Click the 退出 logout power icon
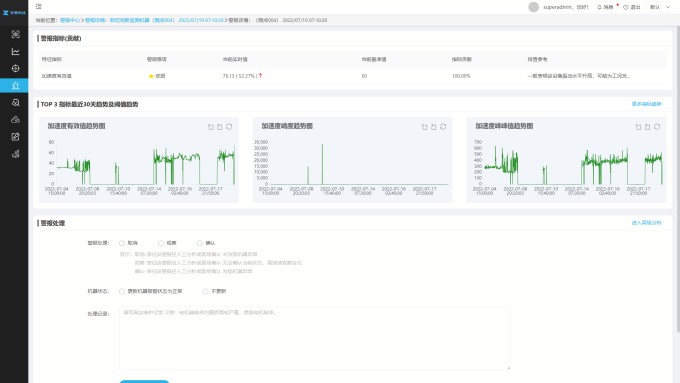The image size is (680, 383). tap(631, 7)
